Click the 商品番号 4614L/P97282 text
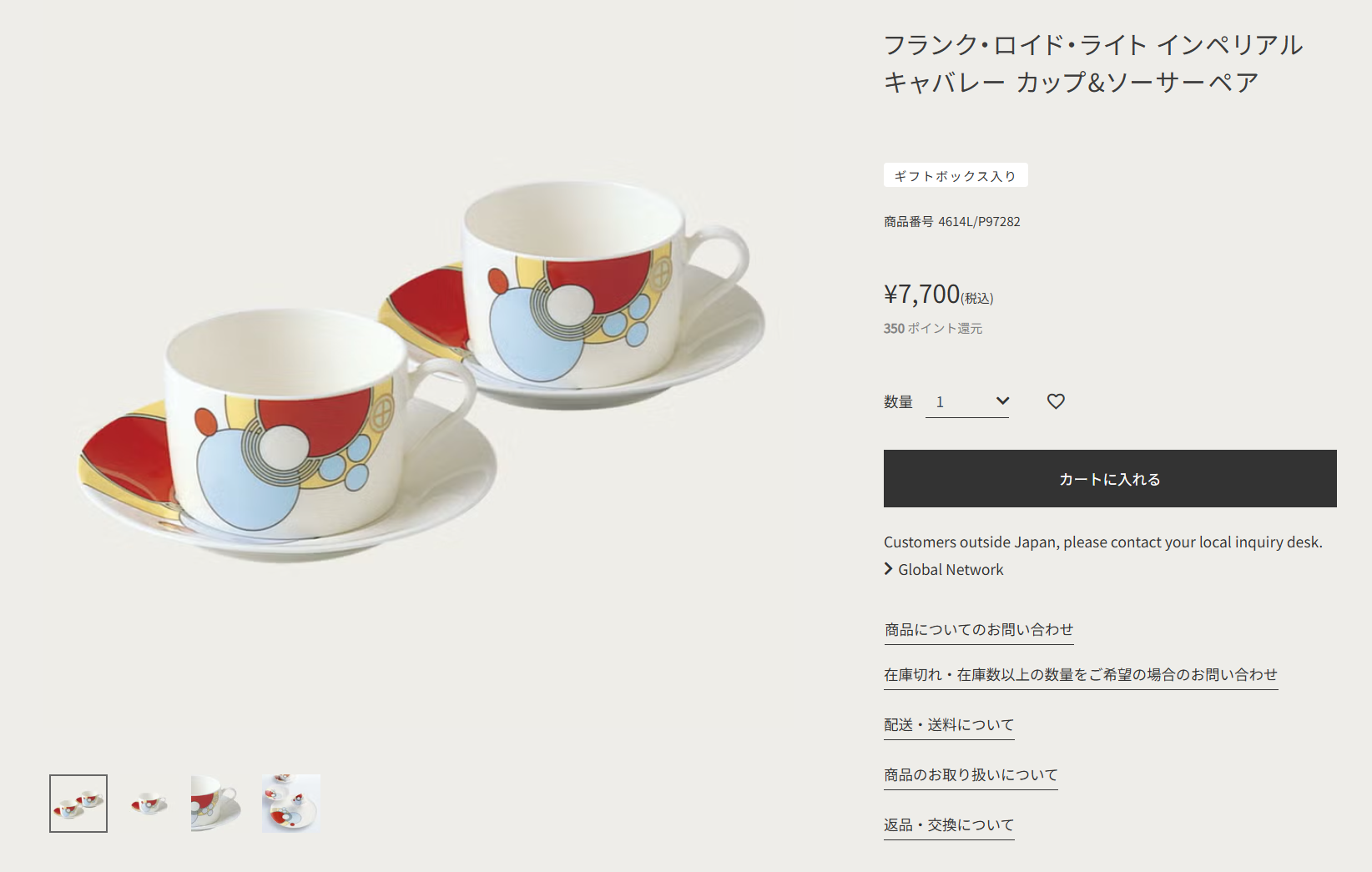 [951, 222]
